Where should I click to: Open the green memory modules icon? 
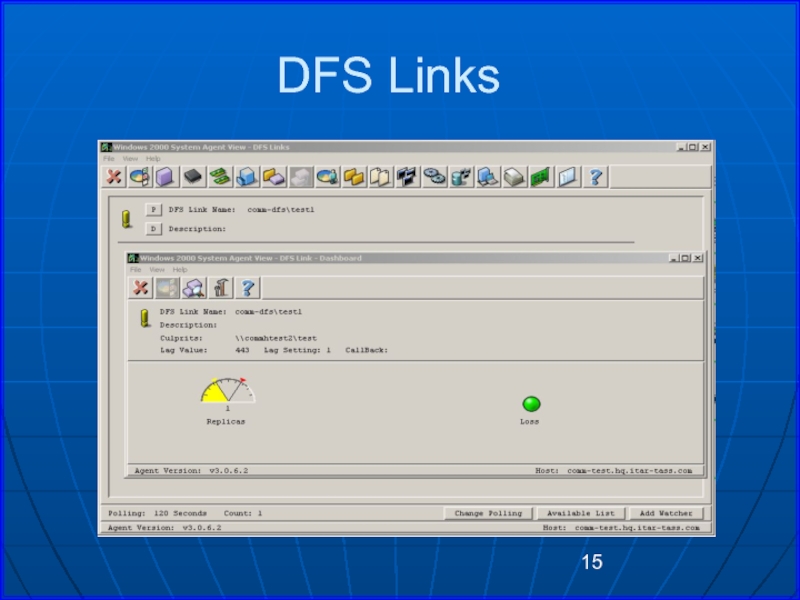point(220,177)
